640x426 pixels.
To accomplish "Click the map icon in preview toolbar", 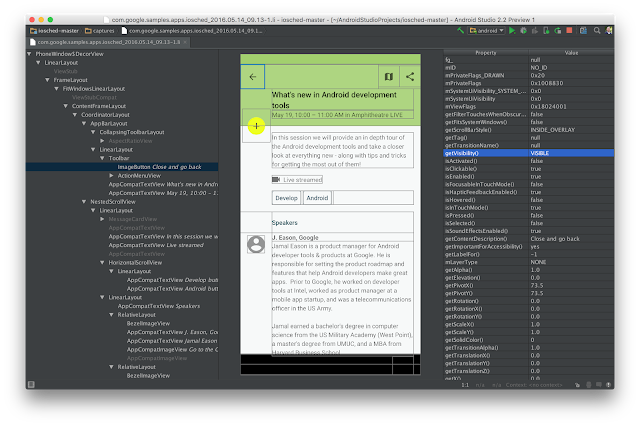I will pyautogui.click(x=389, y=77).
